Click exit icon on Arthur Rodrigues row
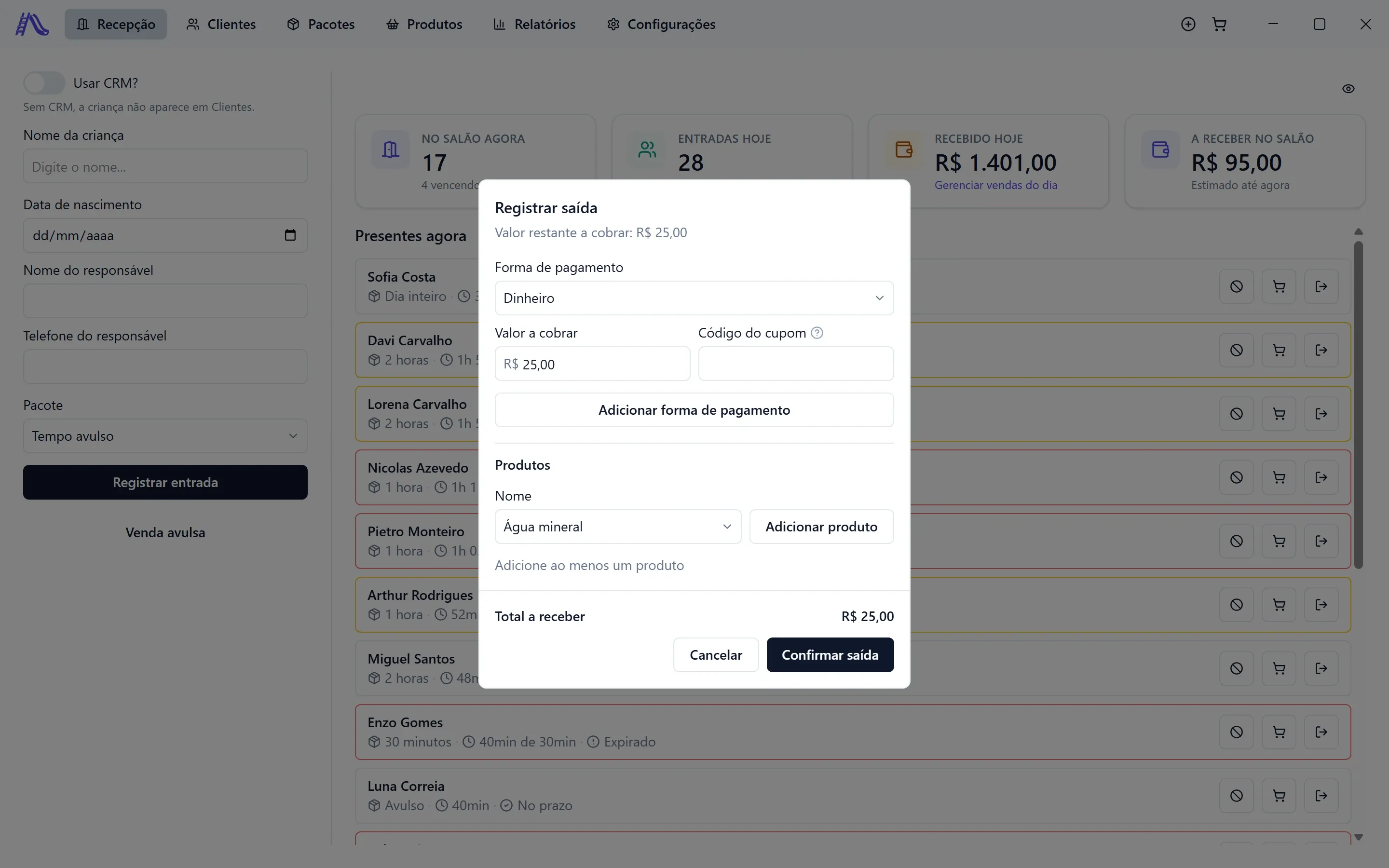1389x868 pixels. point(1321,605)
